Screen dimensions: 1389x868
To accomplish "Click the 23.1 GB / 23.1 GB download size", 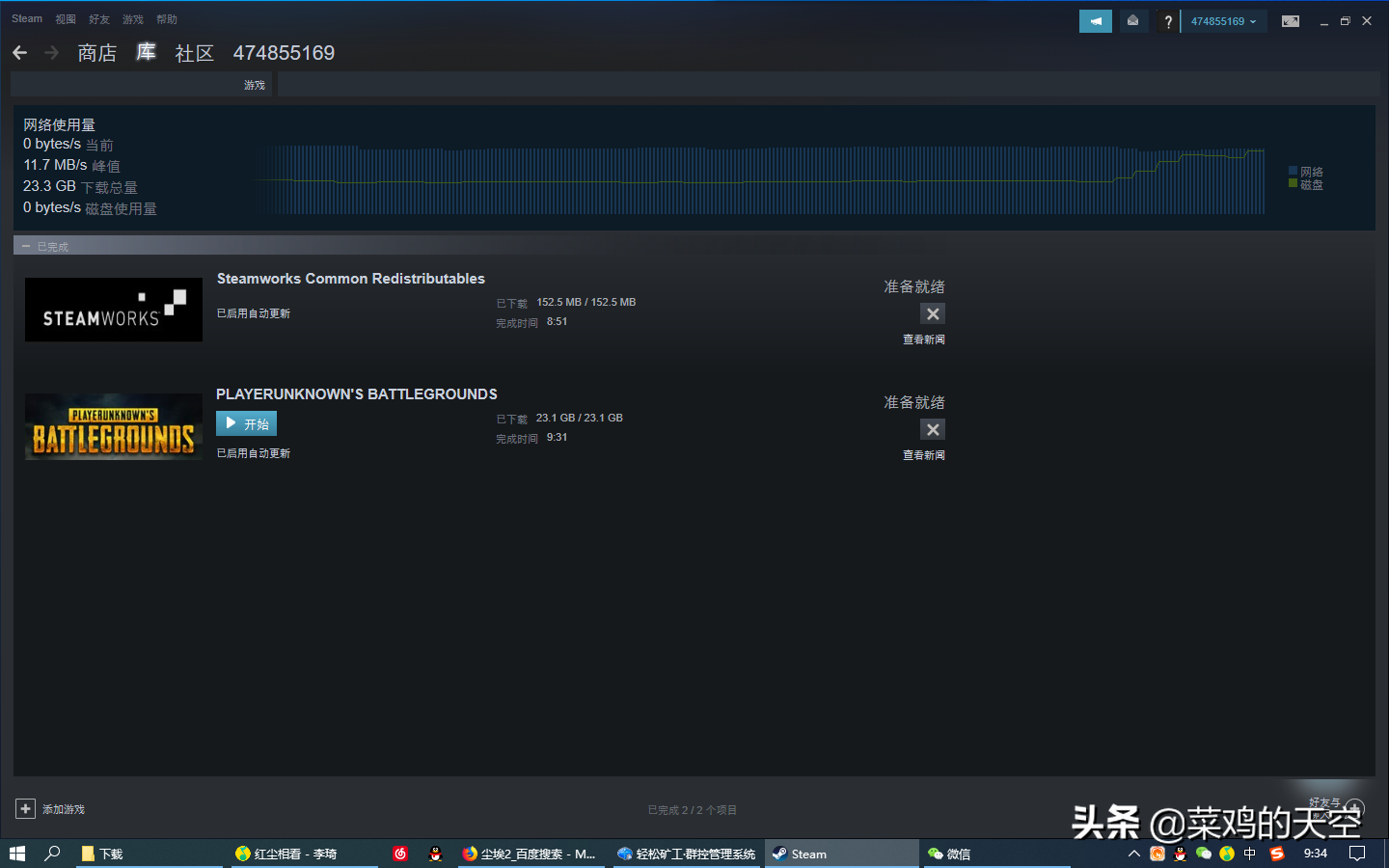I will [x=580, y=418].
